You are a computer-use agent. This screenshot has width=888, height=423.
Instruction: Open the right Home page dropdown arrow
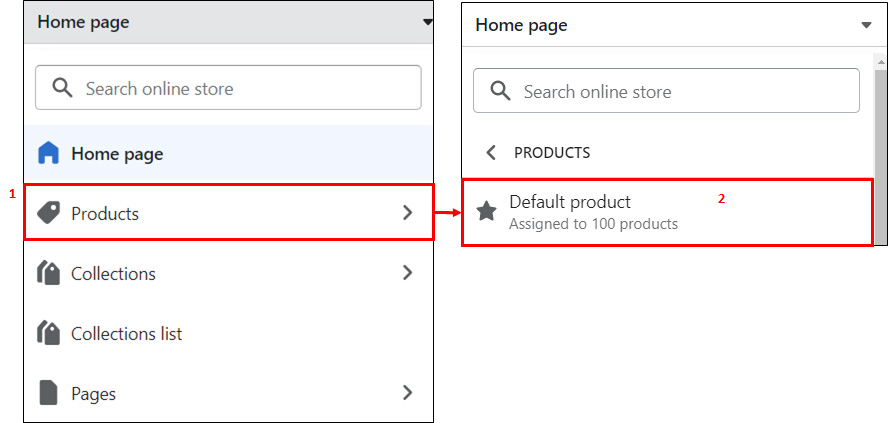pos(866,25)
